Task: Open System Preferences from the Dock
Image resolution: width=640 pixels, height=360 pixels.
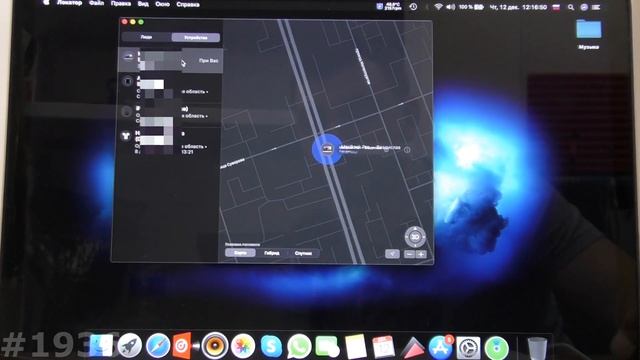Action: coord(468,347)
